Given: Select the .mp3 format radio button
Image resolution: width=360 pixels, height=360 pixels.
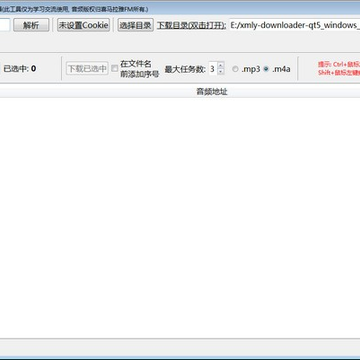Looking at the screenshot, I should pos(235,69).
